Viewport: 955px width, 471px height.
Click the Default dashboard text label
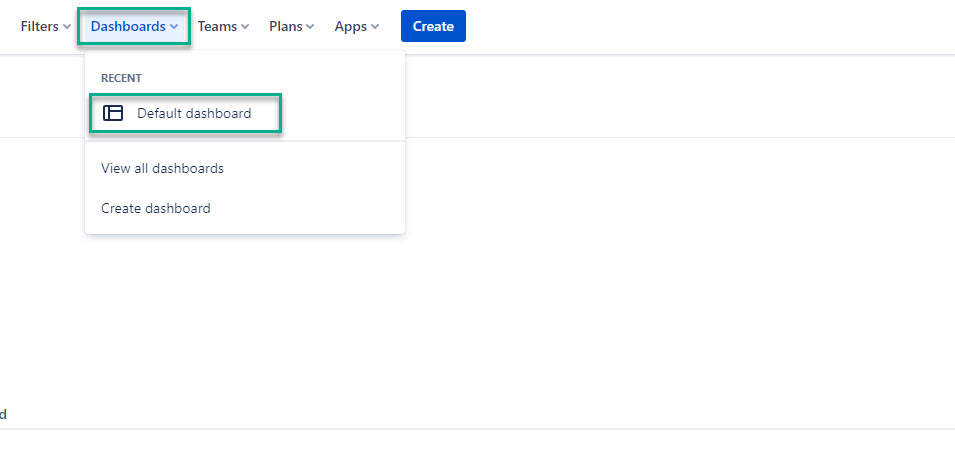pos(194,114)
